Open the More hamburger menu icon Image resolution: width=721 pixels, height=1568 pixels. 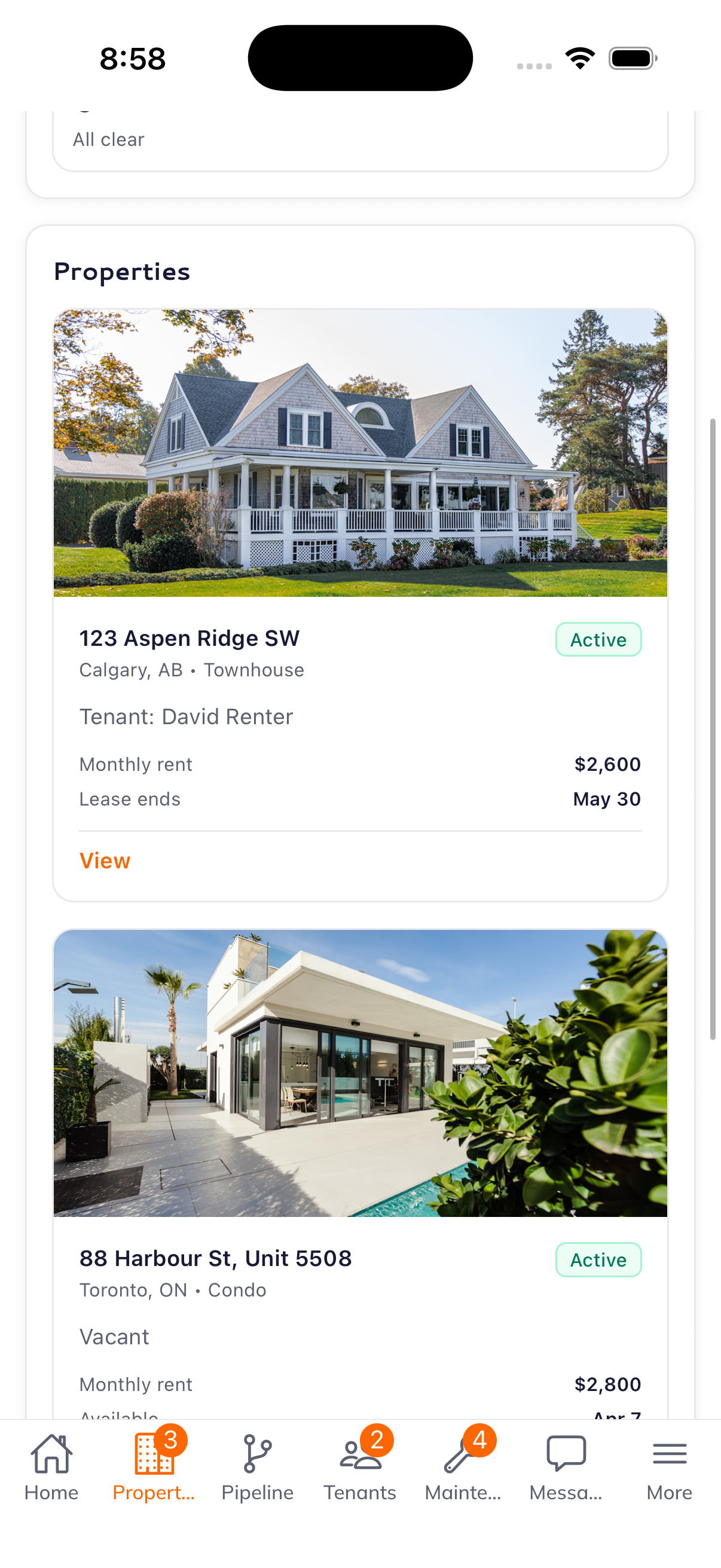pyautogui.click(x=669, y=1454)
